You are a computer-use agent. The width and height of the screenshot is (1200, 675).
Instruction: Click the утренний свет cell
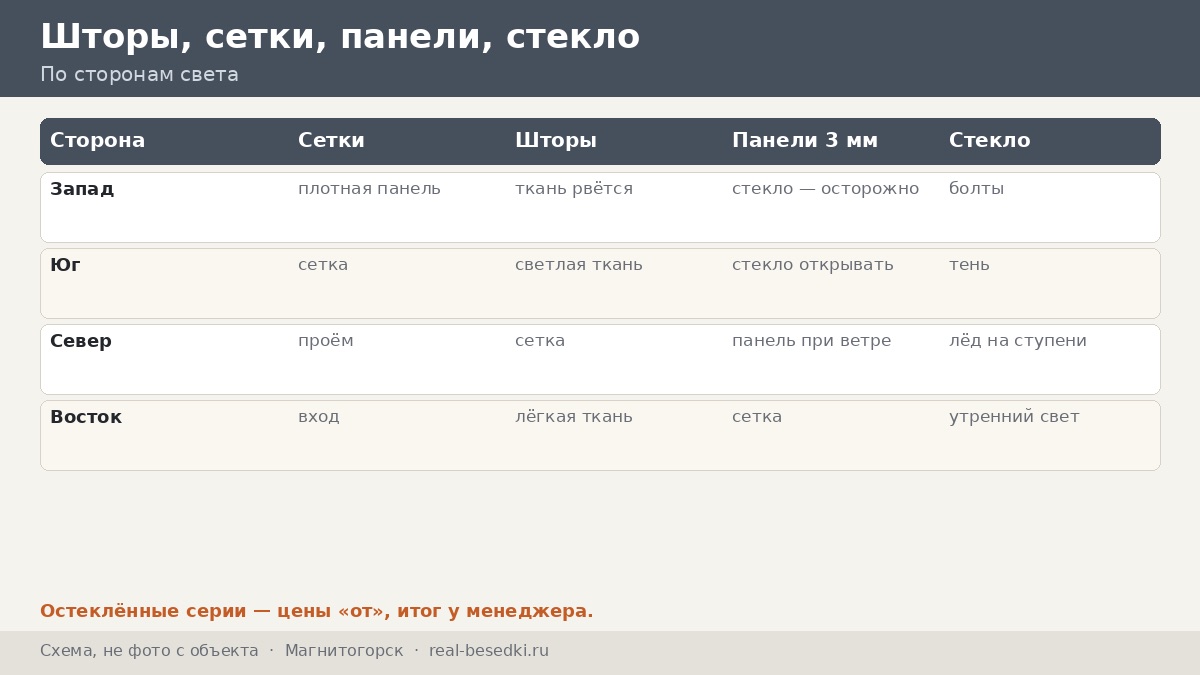pos(1014,417)
